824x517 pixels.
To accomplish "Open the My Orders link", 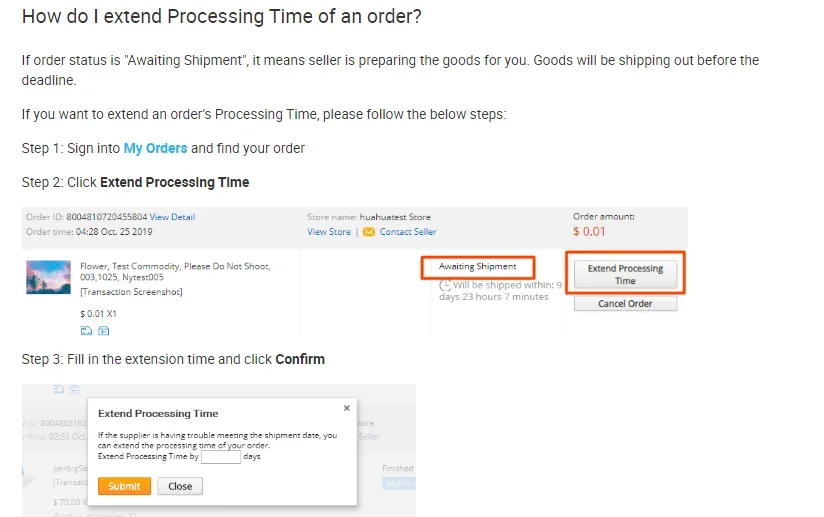I will [155, 148].
